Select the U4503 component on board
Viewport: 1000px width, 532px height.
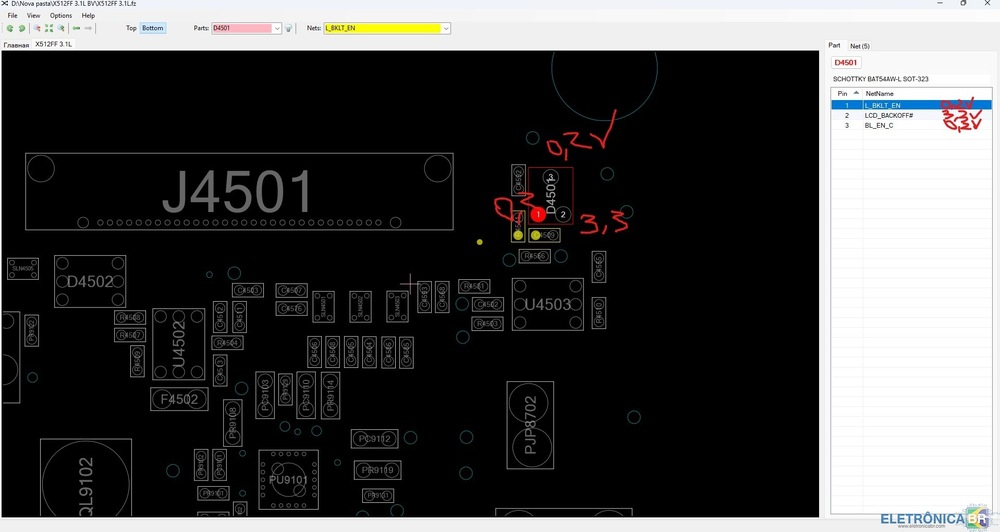[547, 304]
